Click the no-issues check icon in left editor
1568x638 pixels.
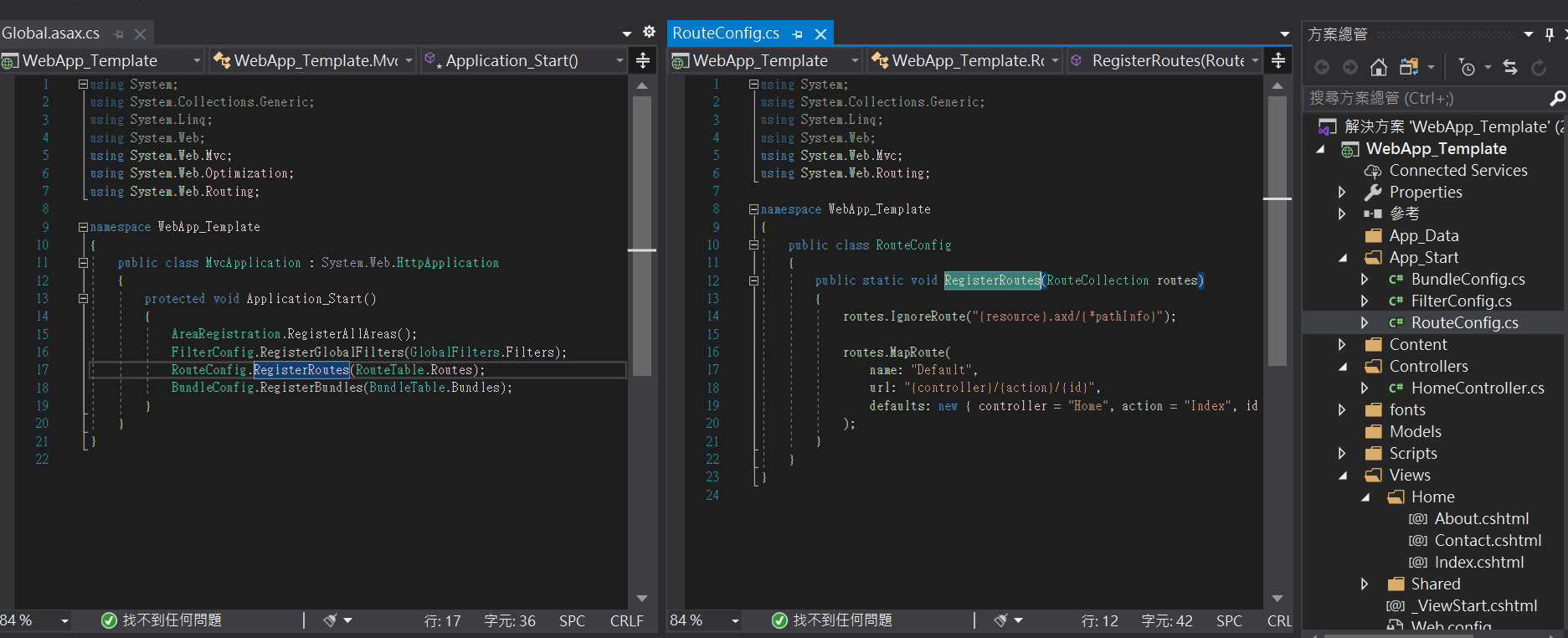(x=109, y=620)
